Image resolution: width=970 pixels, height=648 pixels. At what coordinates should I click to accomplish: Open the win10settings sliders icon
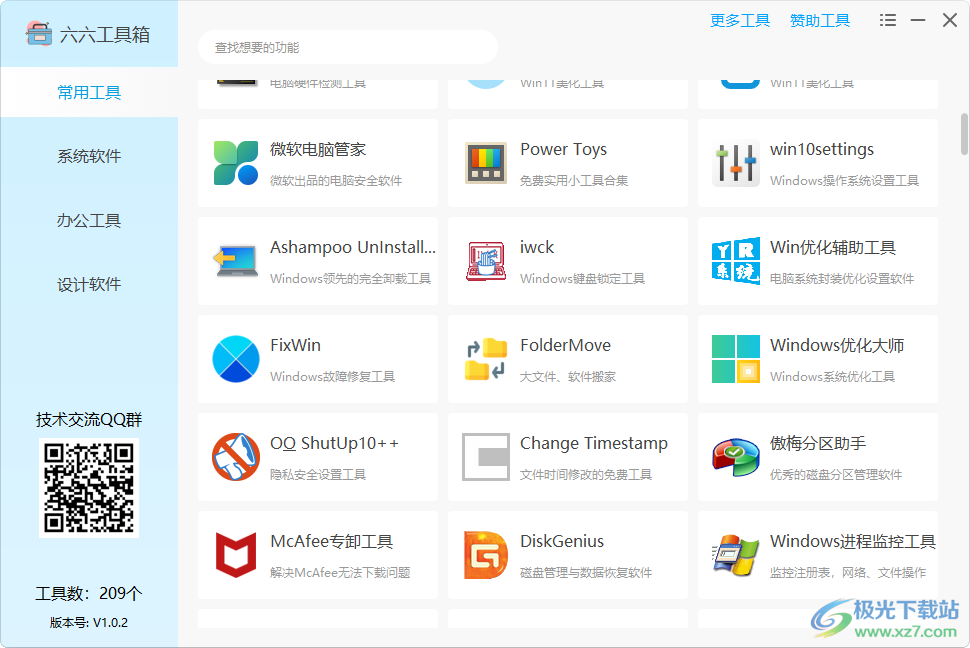[736, 163]
